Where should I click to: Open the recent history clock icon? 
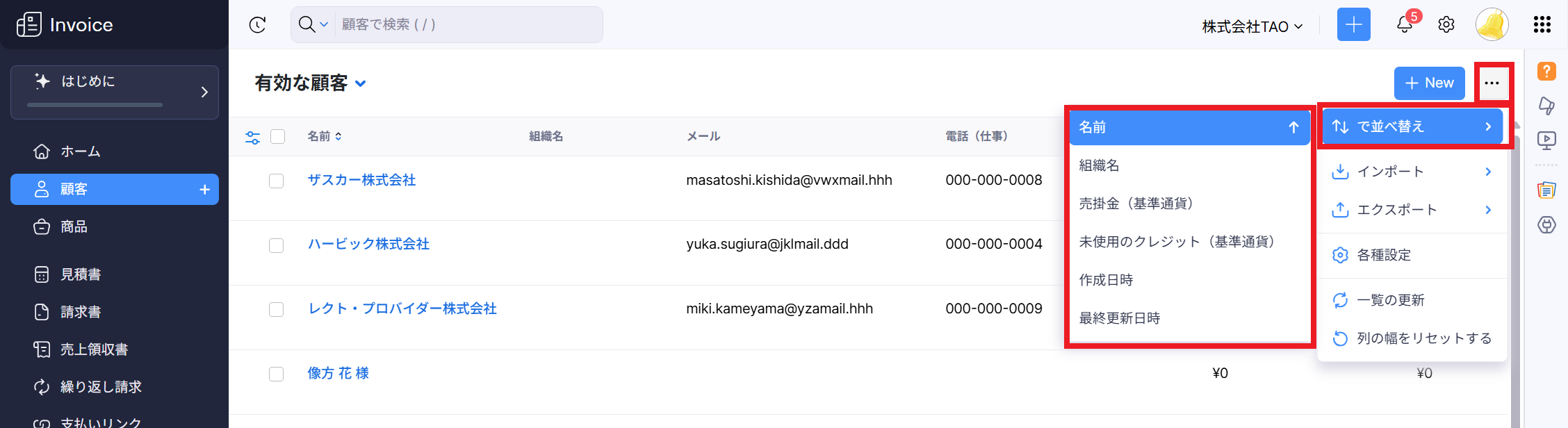(x=258, y=25)
